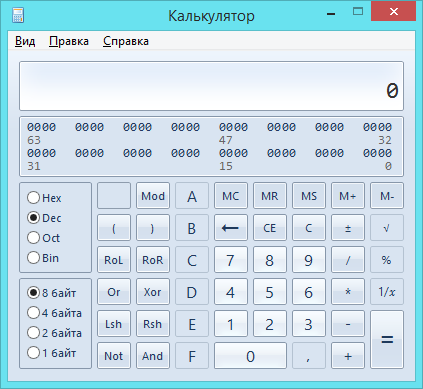This screenshot has height=389, width=423.
Task: Click the digit 8 button
Action: tap(270, 260)
